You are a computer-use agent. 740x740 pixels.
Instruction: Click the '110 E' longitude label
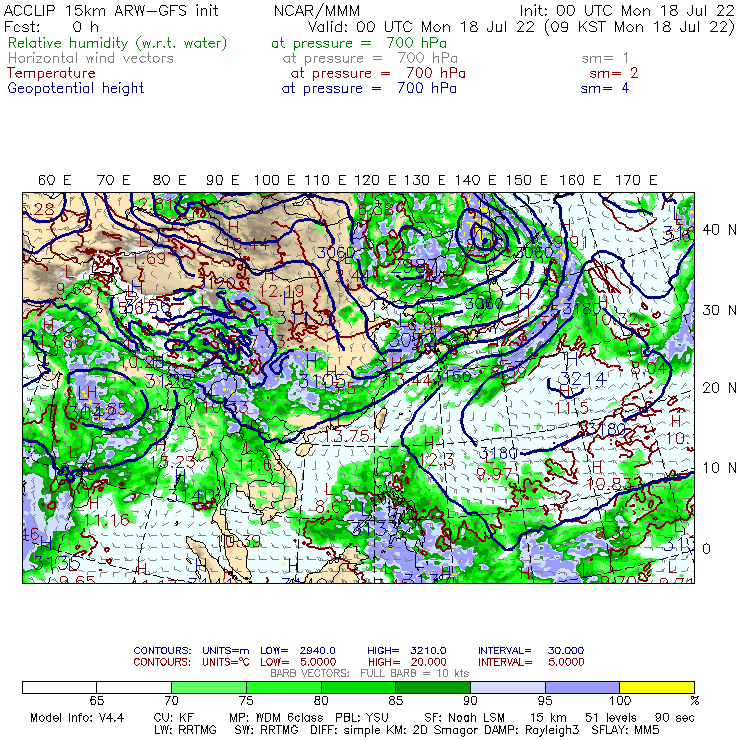[325, 180]
